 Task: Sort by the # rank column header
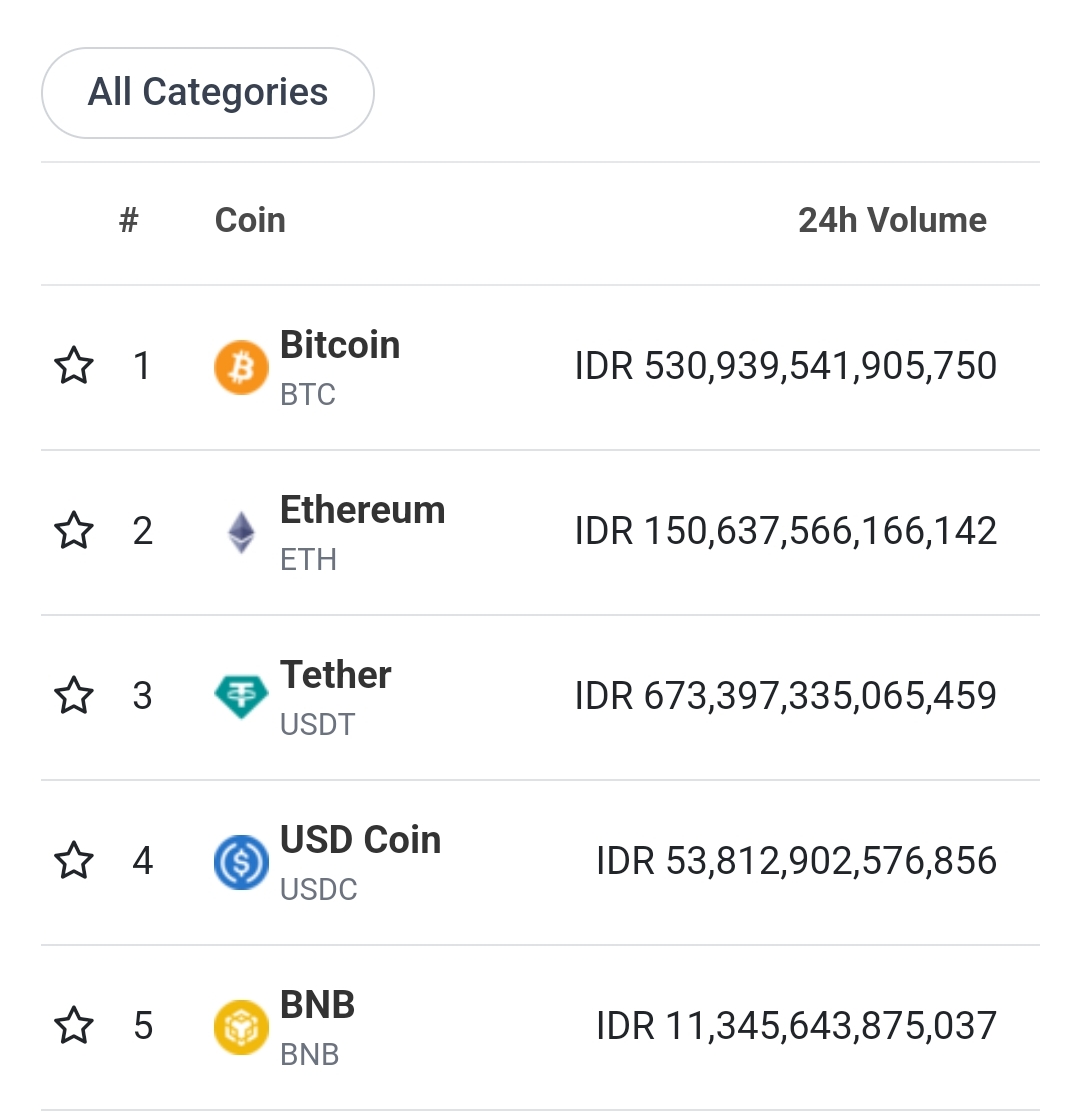pyautogui.click(x=128, y=220)
